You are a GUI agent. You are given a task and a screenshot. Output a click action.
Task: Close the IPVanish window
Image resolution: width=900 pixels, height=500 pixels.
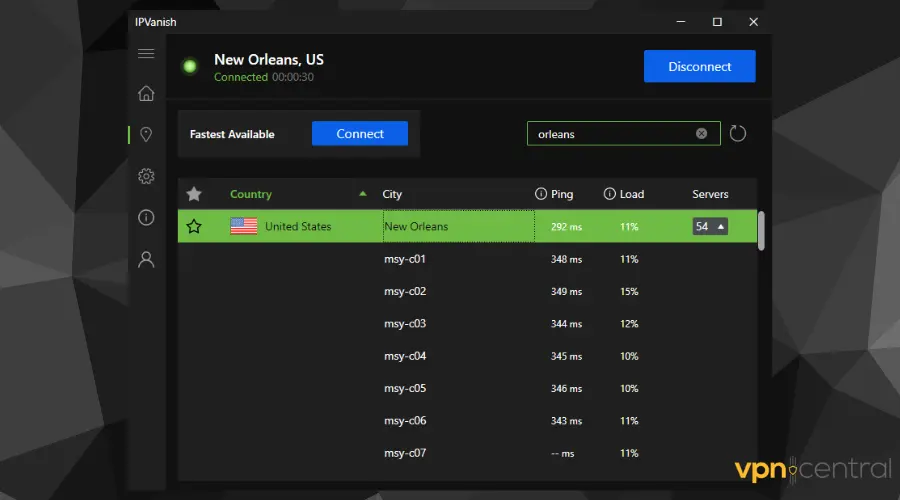pyautogui.click(x=753, y=22)
